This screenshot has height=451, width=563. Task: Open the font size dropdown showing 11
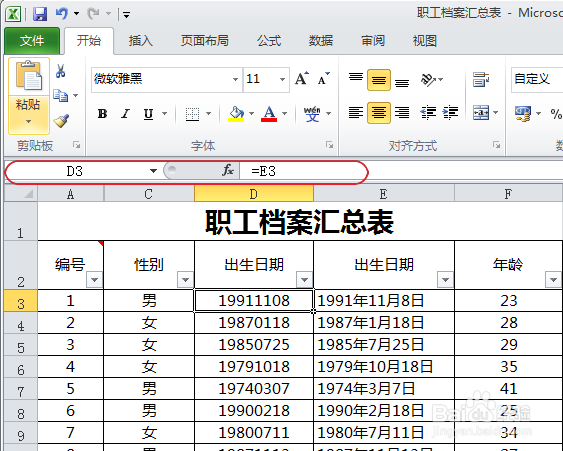pos(283,79)
